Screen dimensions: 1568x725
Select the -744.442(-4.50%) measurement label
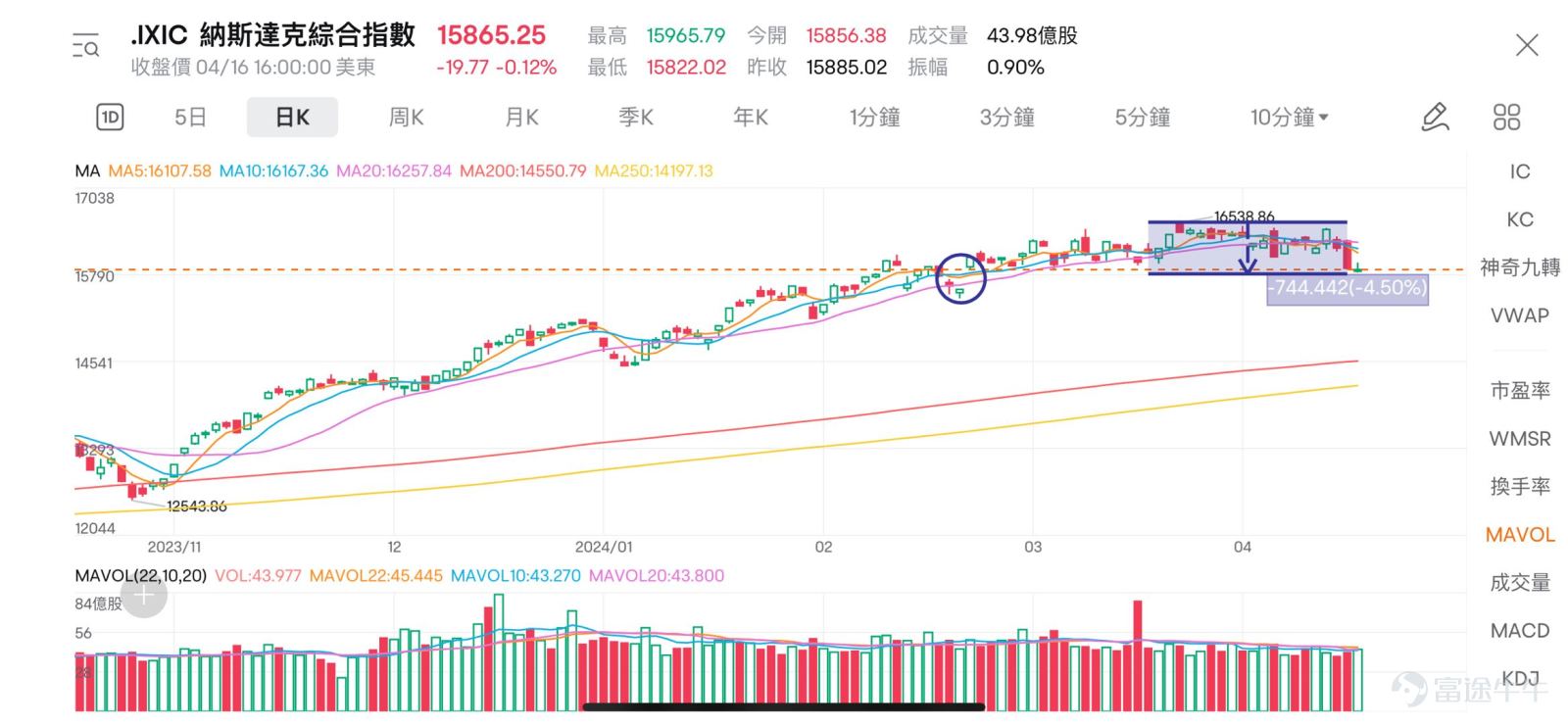(x=1347, y=288)
